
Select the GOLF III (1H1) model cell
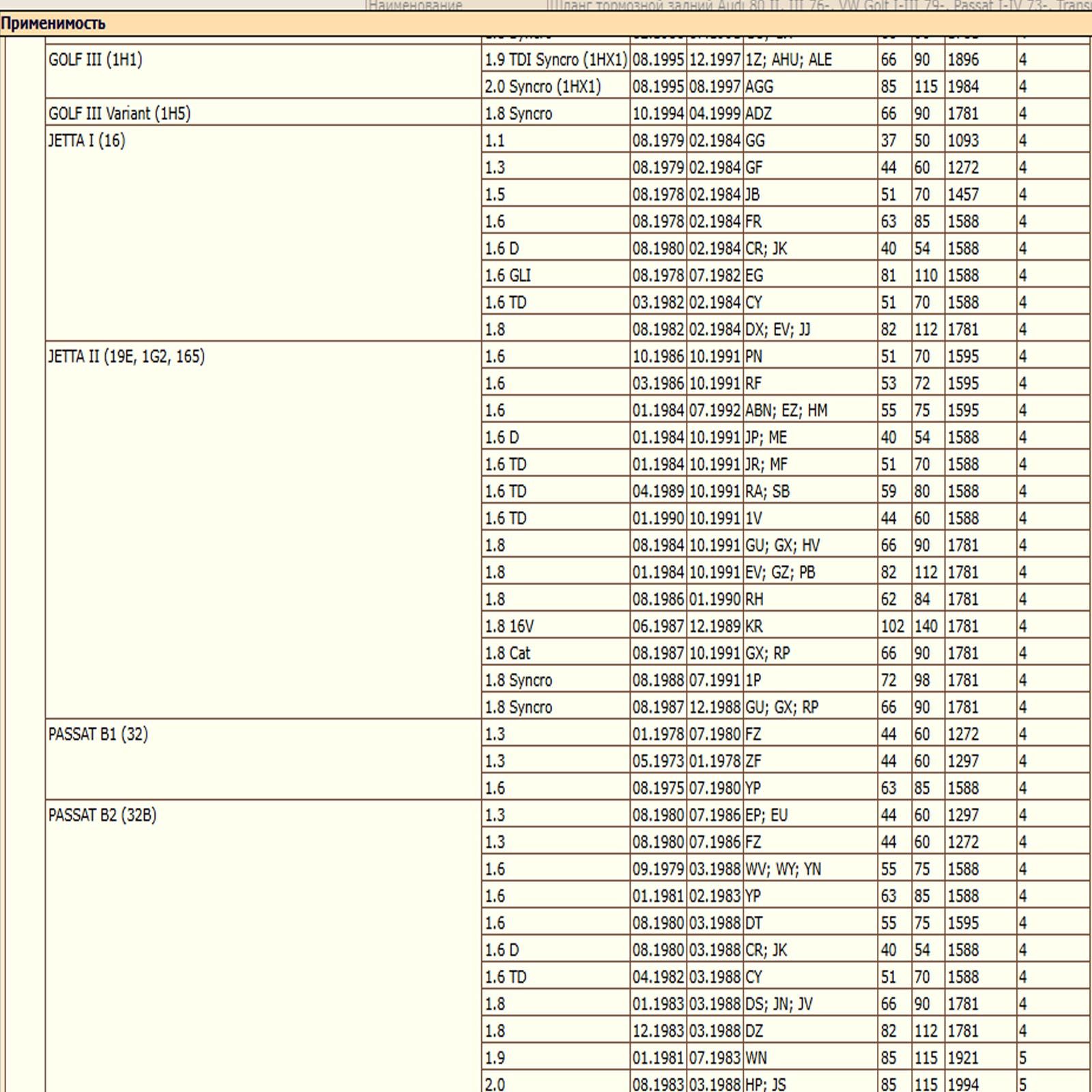tap(263, 72)
